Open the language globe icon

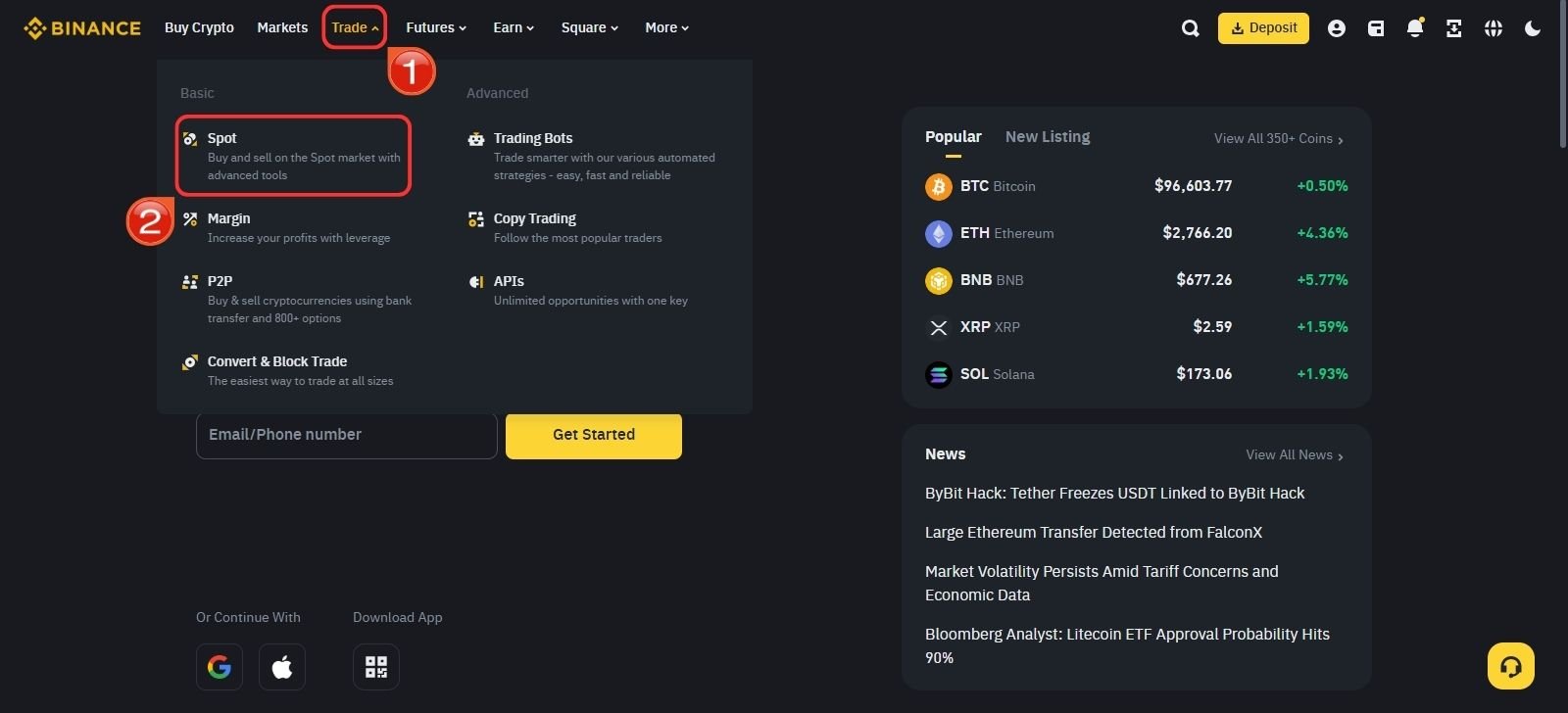tap(1494, 28)
